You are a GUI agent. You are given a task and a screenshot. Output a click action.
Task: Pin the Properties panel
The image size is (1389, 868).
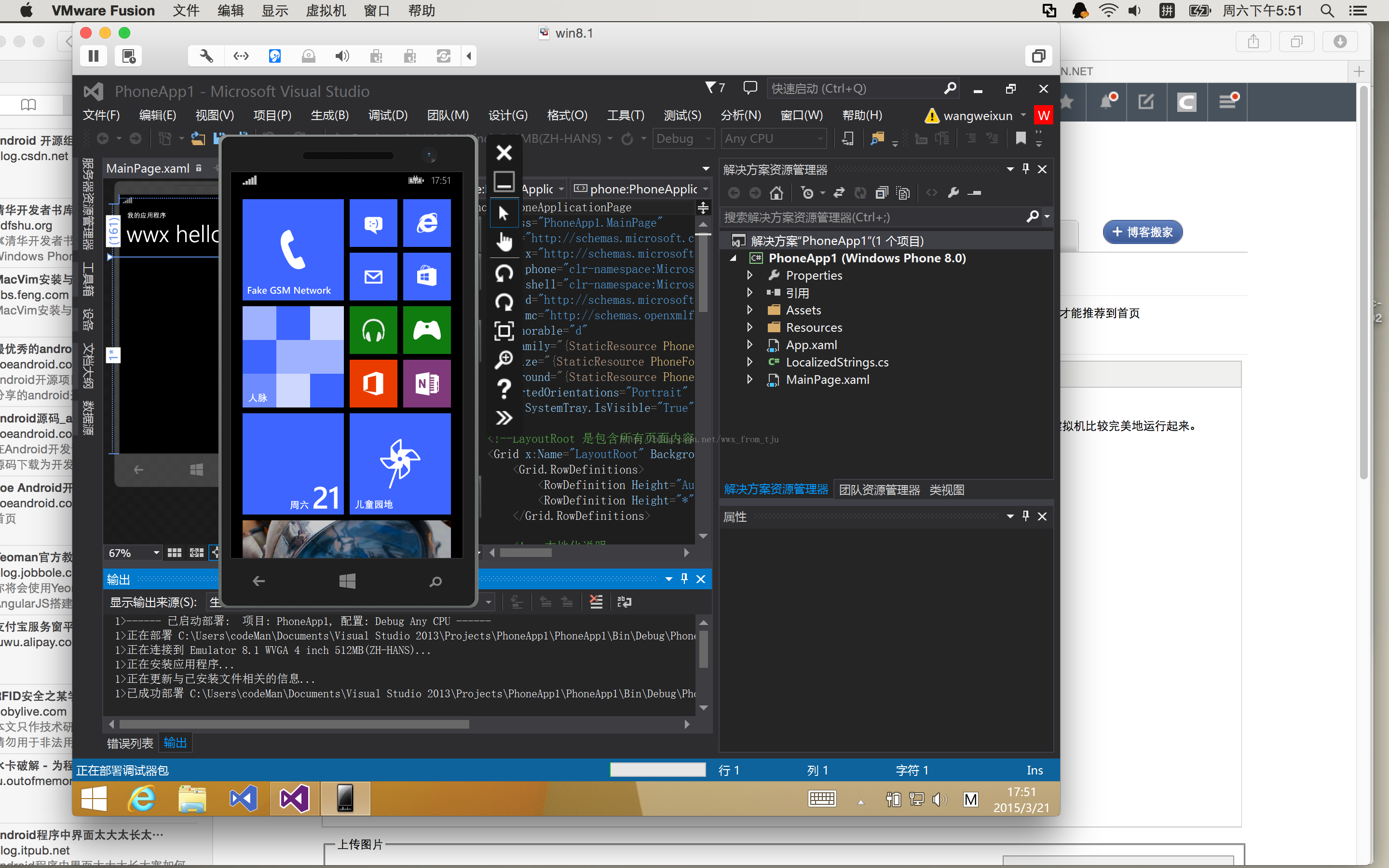[1026, 516]
